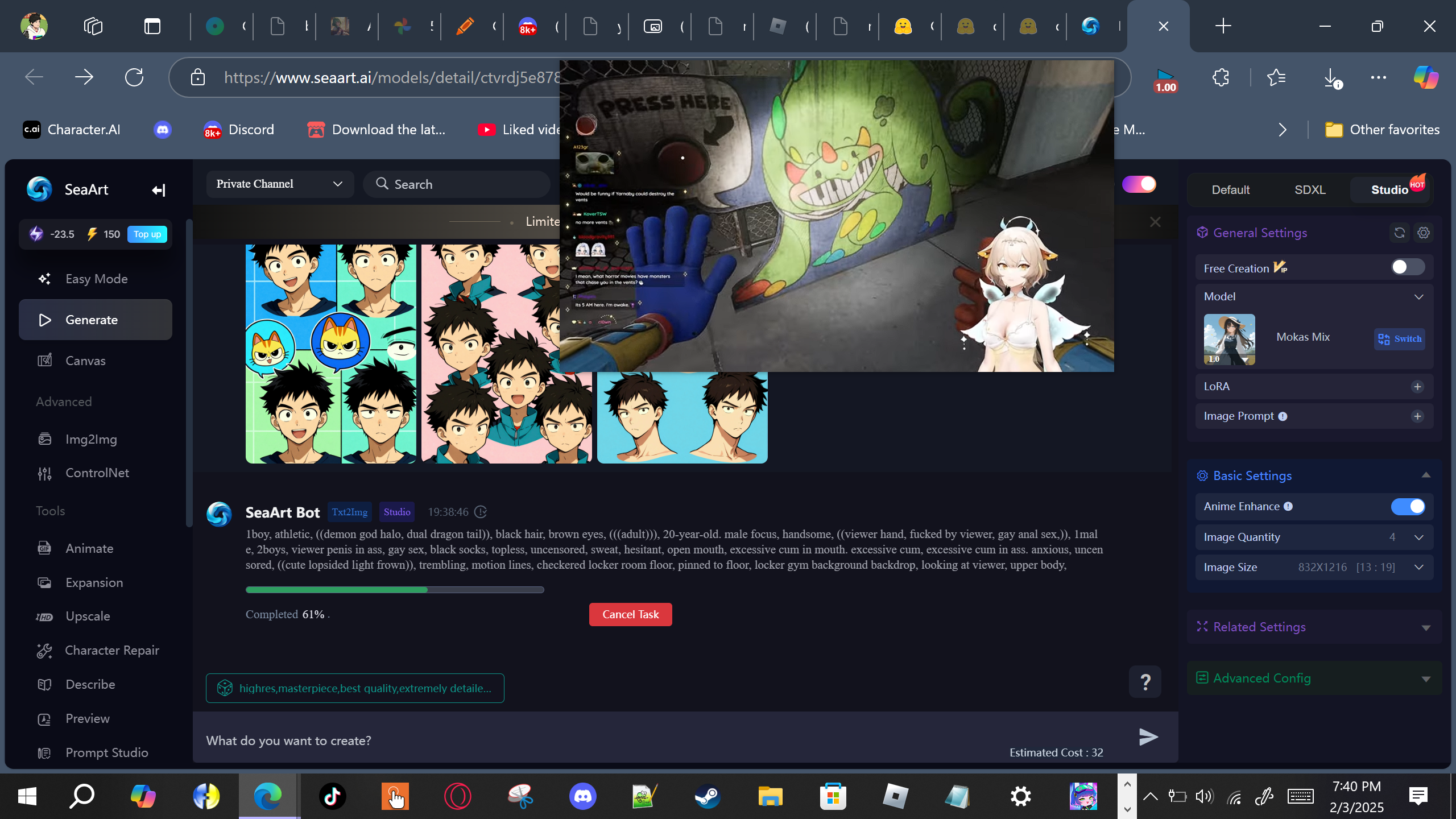The image size is (1456, 819).
Task: Open Steam from the taskbar
Action: (708, 796)
